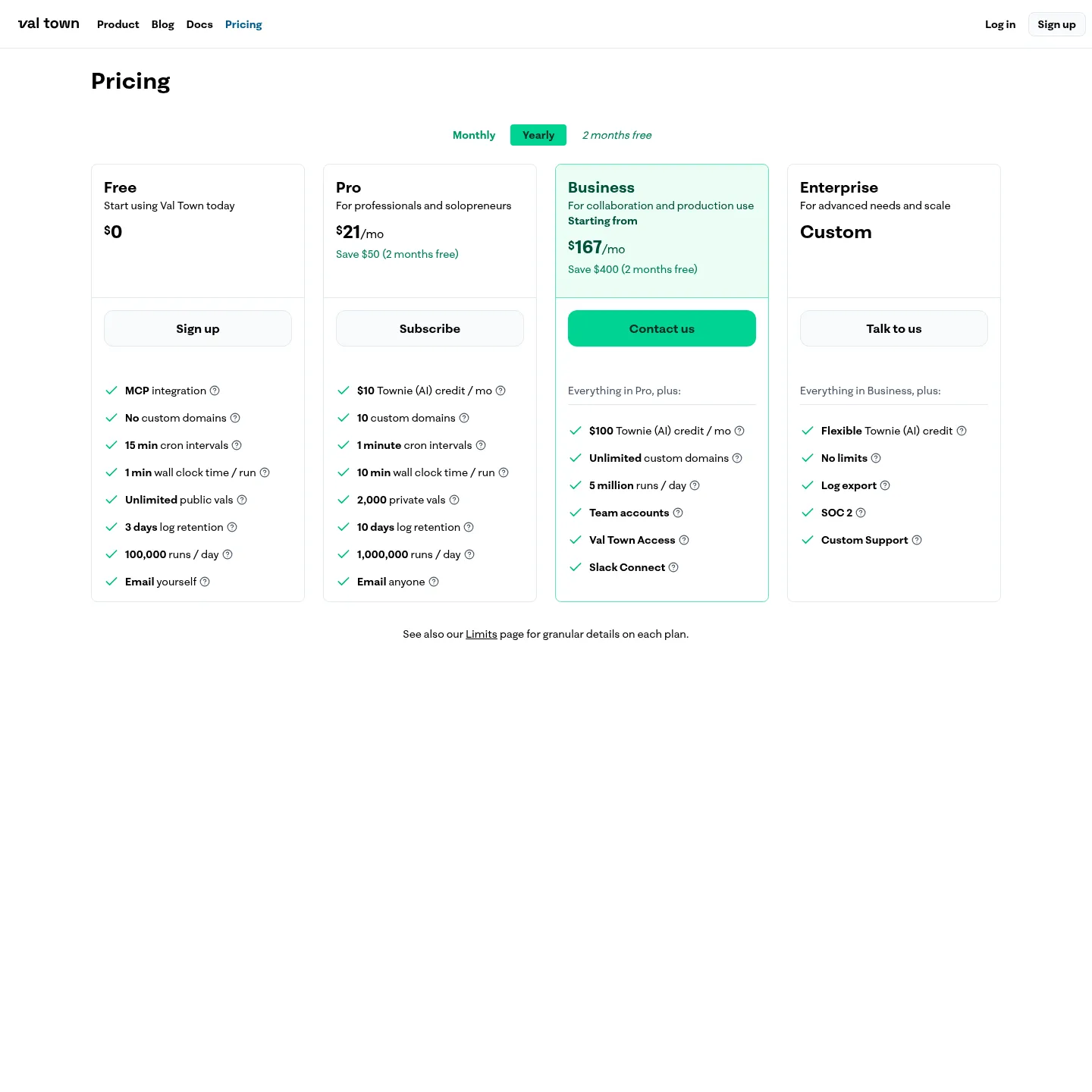Open Docs in the navigation bar

pos(199,24)
